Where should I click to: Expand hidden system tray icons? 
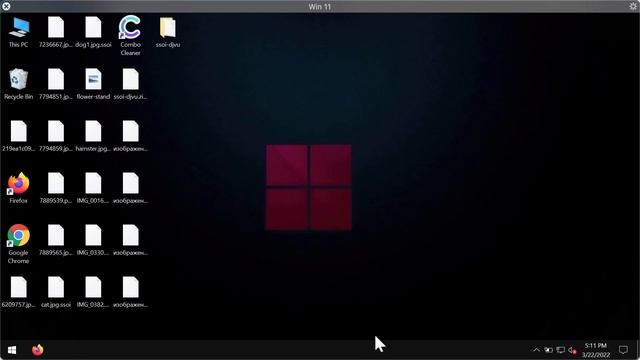point(536,350)
